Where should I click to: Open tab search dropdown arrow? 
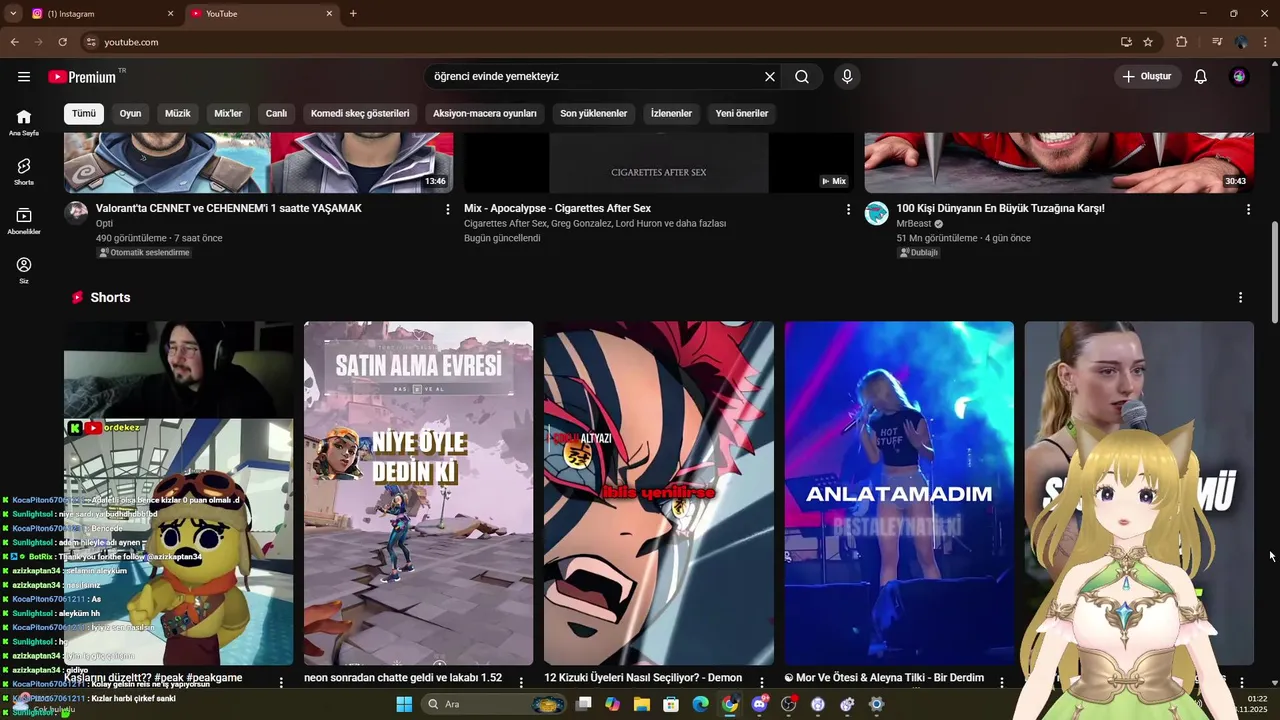[13, 14]
